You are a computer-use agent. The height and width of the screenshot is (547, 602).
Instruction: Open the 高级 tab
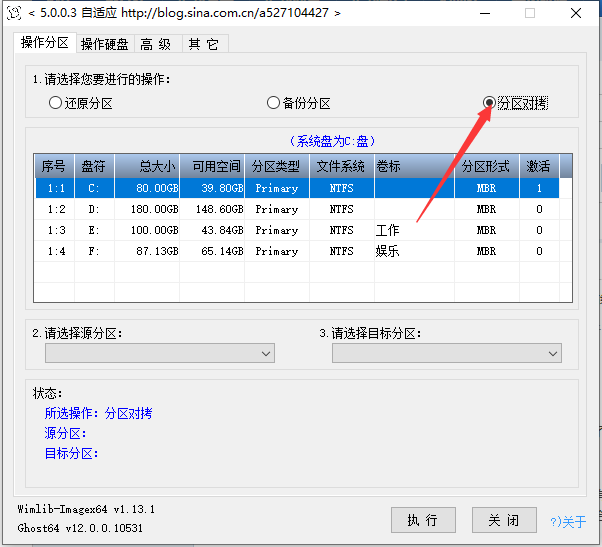tap(156, 44)
